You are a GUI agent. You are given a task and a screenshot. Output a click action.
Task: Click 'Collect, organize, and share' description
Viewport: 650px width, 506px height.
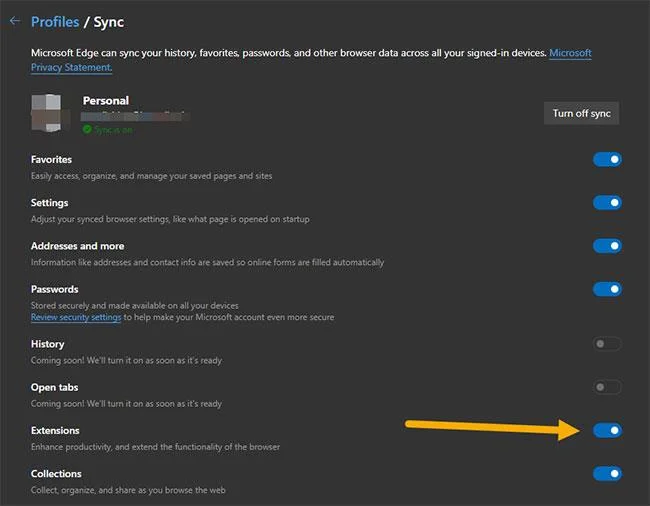pyautogui.click(x=128, y=490)
